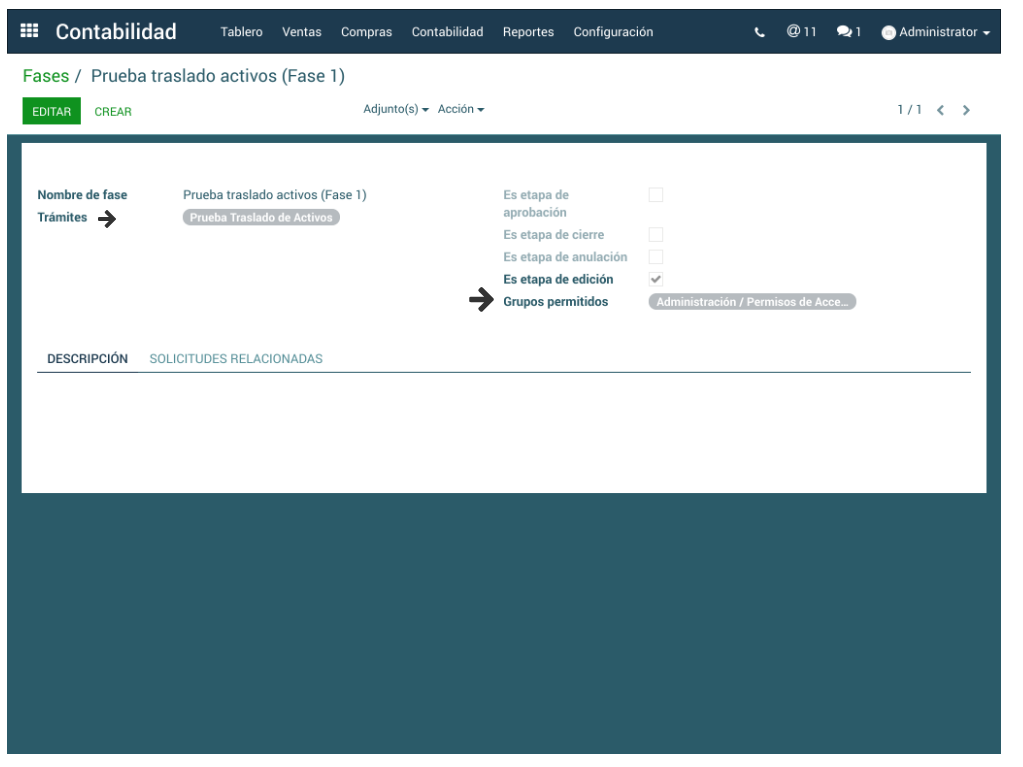Toggle the Es etapa de aprobación checkbox
The width and height of the screenshot is (1023, 767).
point(656,195)
